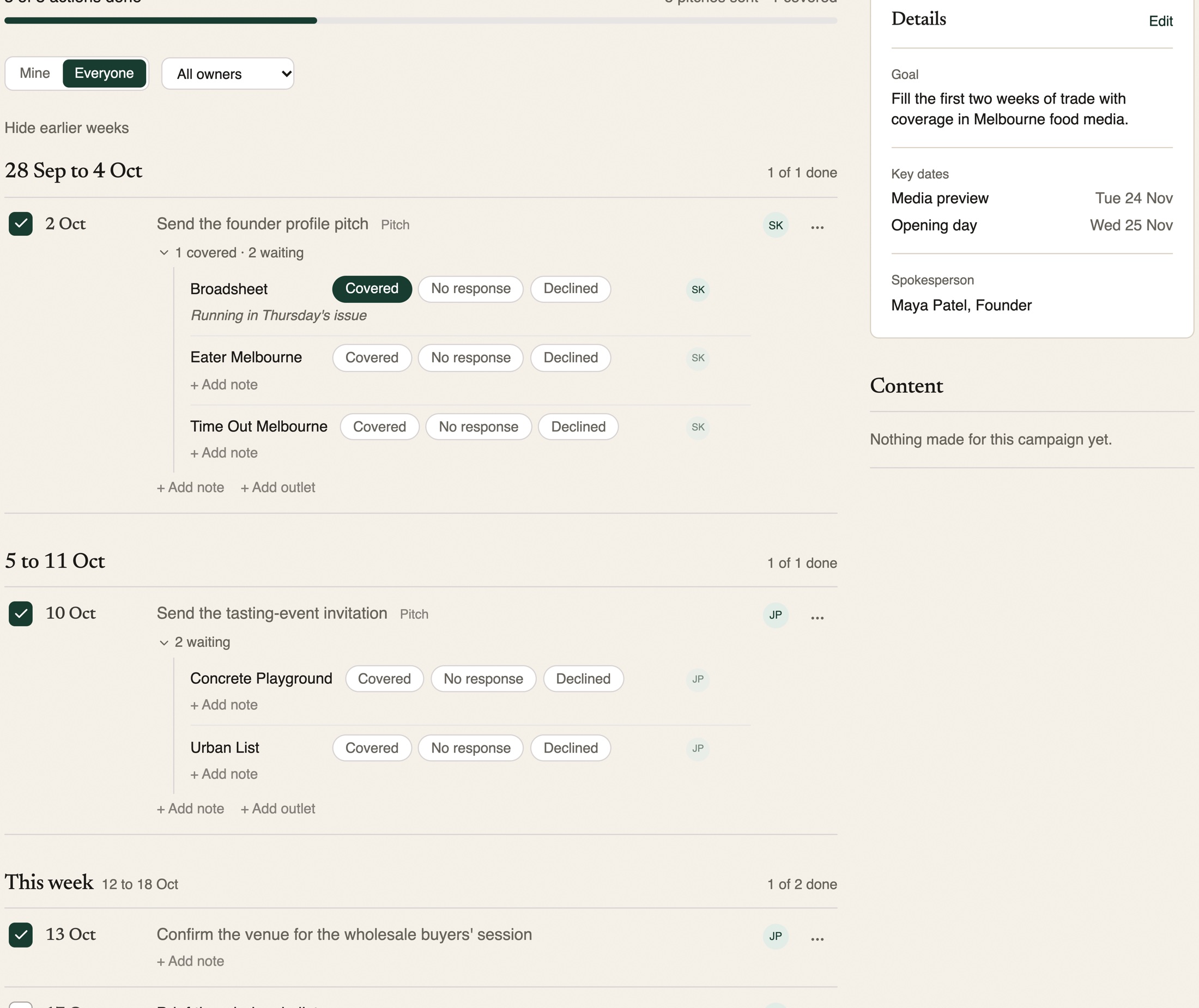Uncheck the 13 Oct venue confirmation action

point(21,935)
